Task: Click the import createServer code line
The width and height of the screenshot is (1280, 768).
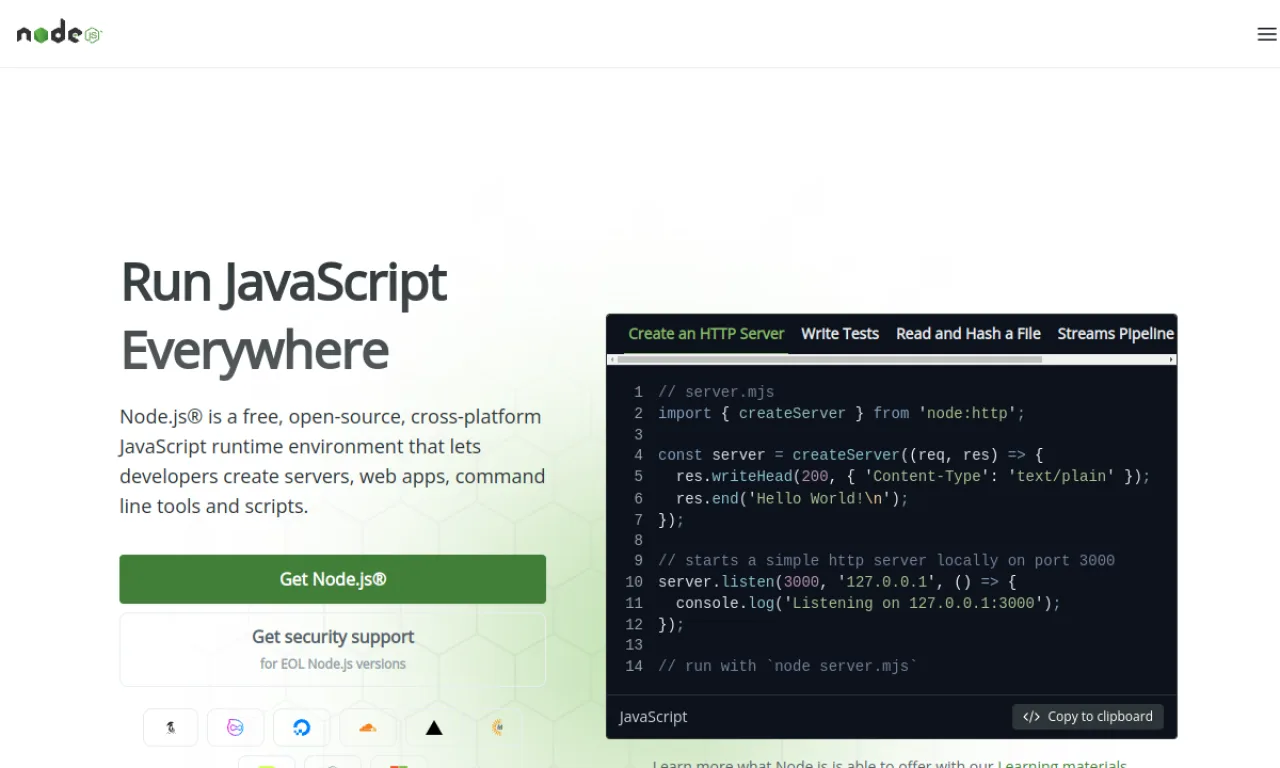Action: pos(842,413)
